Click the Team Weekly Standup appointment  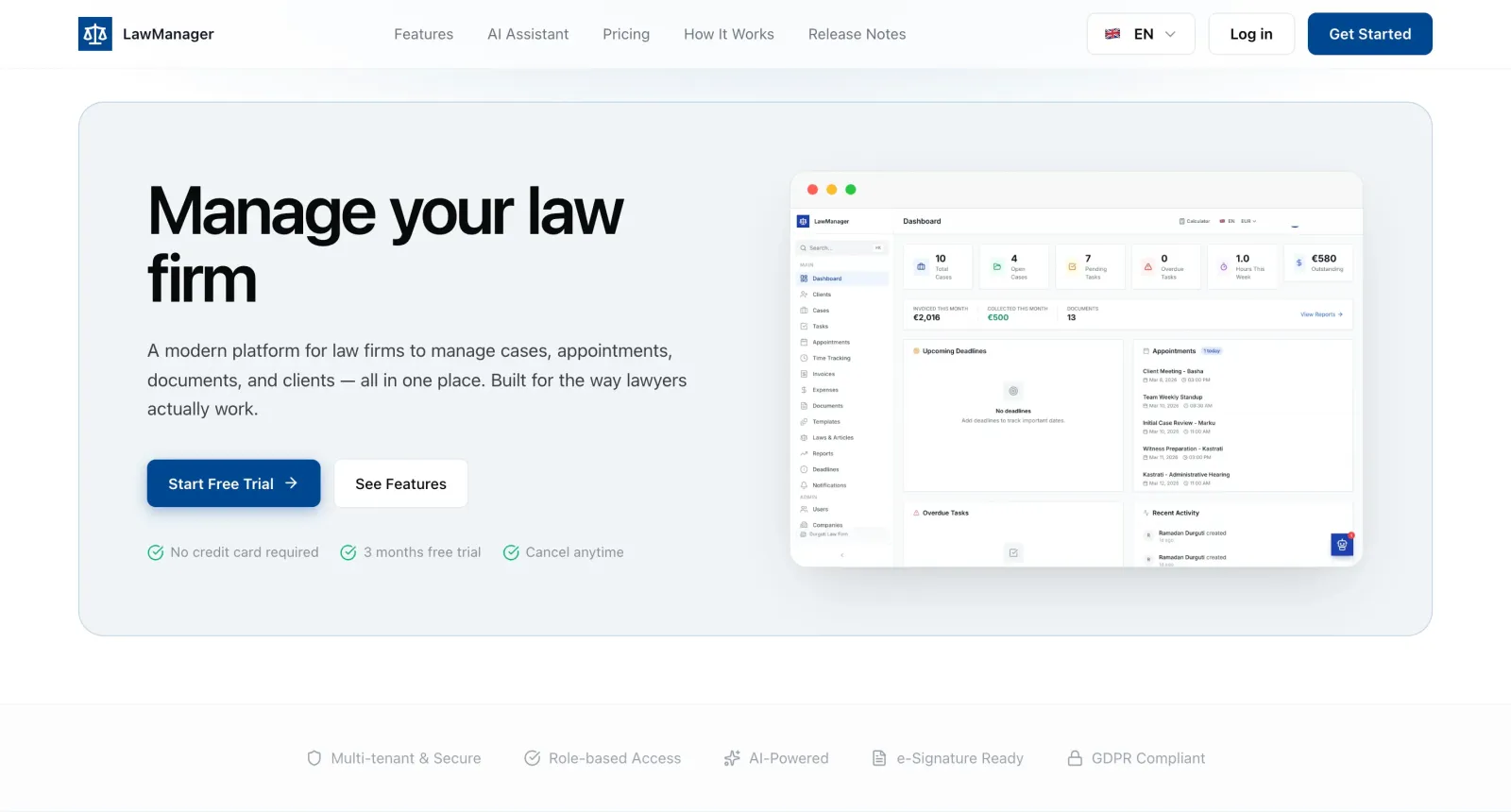point(1177,400)
